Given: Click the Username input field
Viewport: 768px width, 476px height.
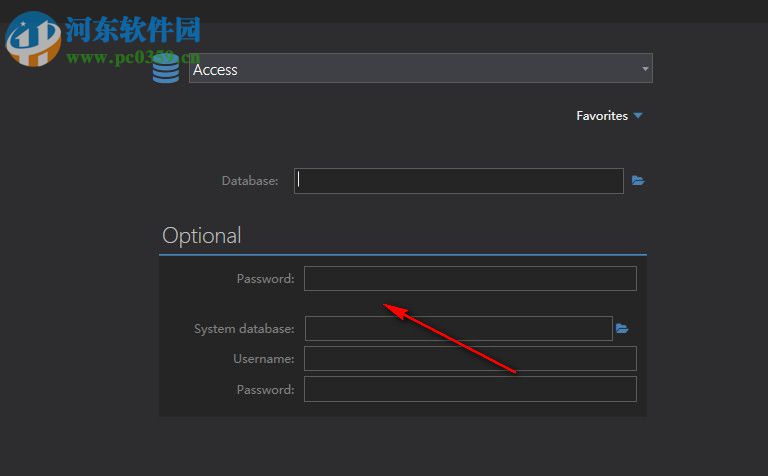Looking at the screenshot, I should coord(470,358).
